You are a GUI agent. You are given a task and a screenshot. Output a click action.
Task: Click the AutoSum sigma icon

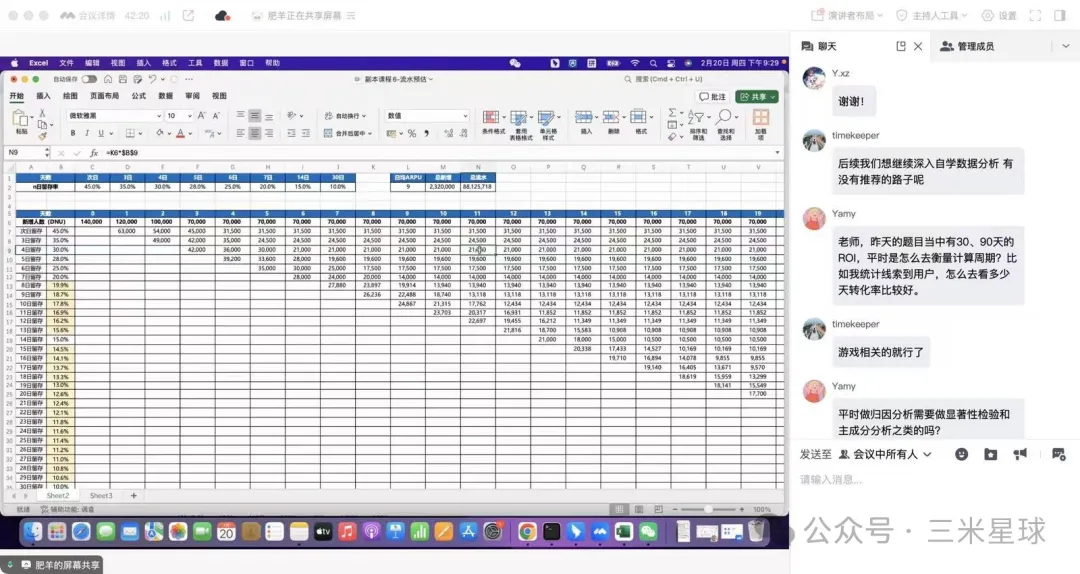[x=673, y=113]
